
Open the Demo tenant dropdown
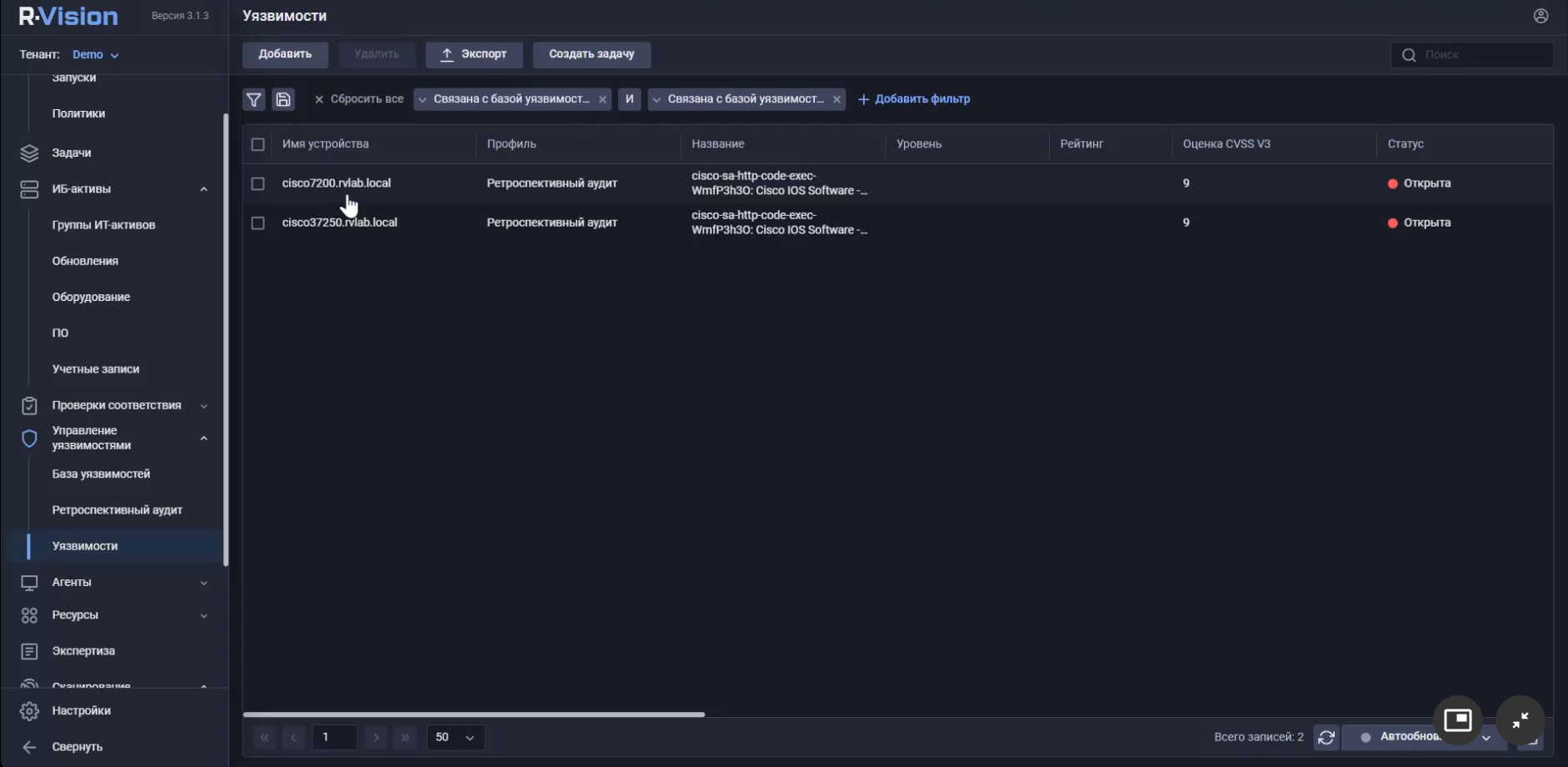tap(95, 55)
